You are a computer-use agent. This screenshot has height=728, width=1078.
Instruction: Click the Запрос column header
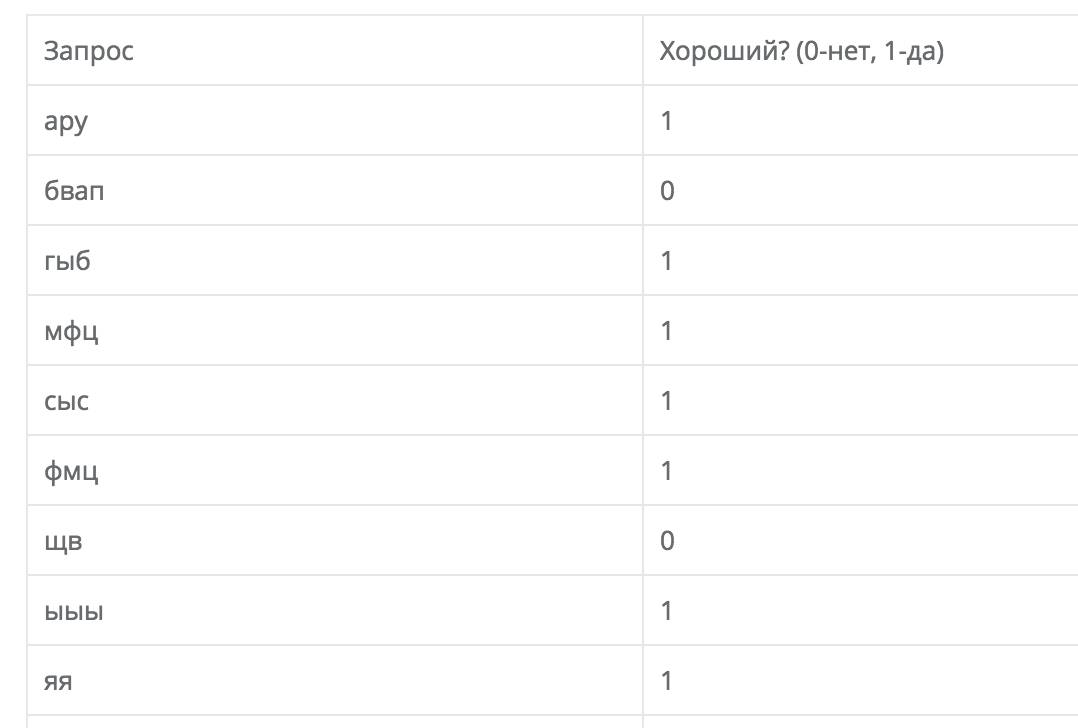pos(89,51)
